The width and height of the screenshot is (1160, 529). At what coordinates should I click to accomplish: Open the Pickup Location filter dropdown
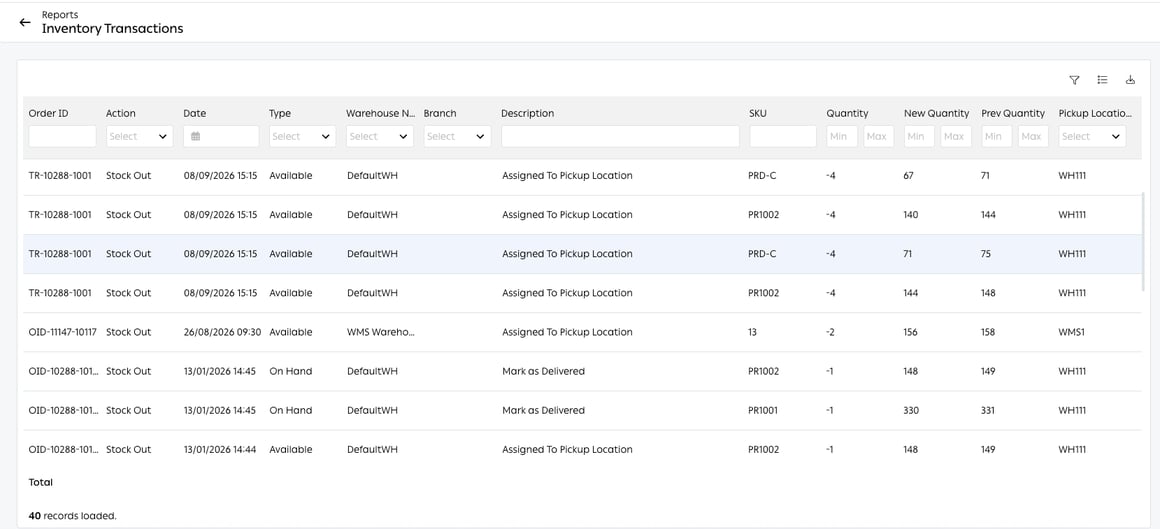coord(1093,136)
